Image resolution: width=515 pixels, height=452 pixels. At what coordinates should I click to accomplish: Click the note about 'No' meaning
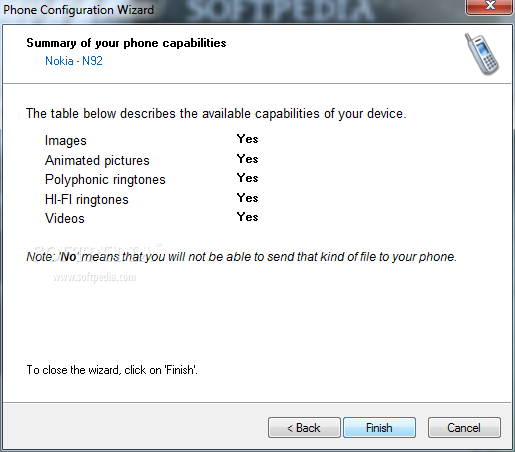(x=242, y=257)
